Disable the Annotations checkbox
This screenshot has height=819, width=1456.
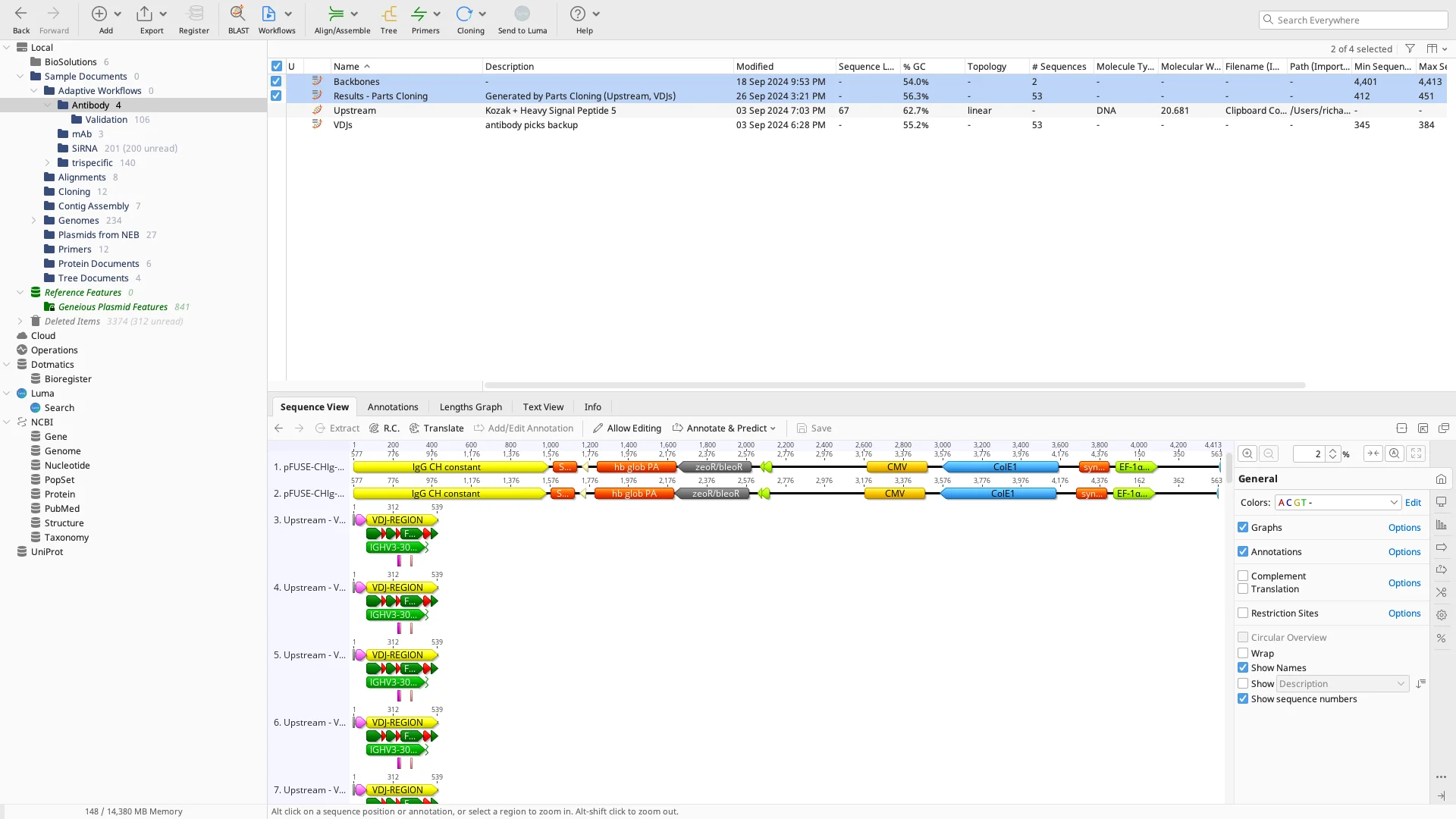(x=1243, y=551)
